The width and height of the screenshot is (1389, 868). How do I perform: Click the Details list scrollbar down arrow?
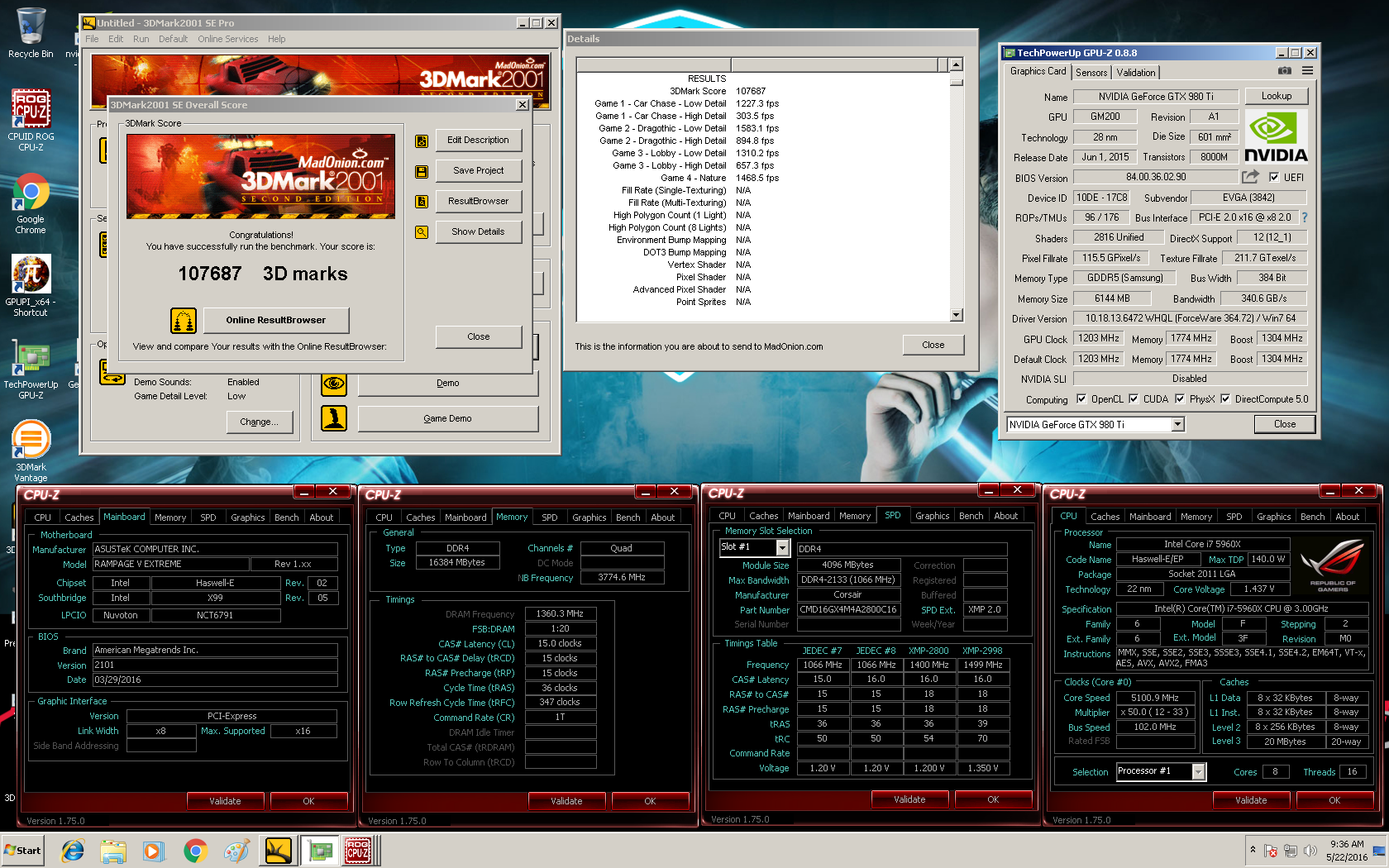point(957,315)
